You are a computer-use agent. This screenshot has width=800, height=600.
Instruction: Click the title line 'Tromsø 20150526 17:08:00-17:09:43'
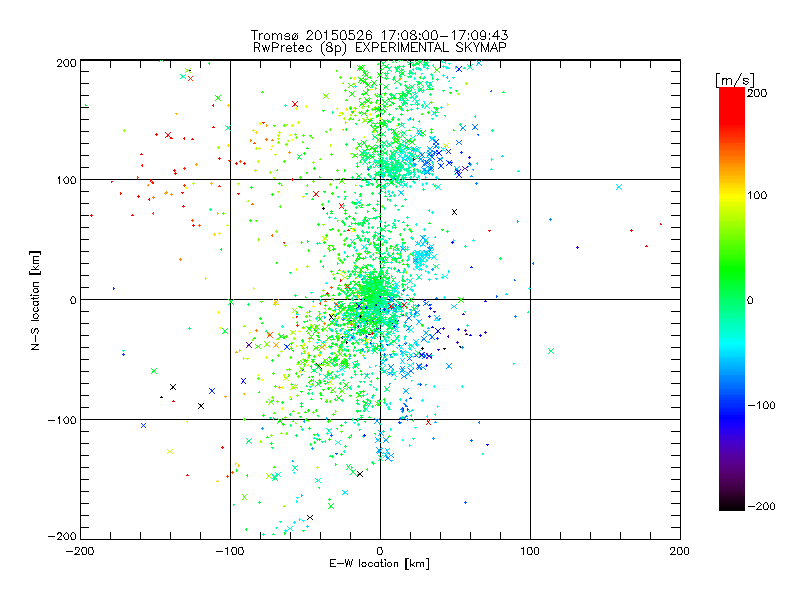pyautogui.click(x=379, y=35)
